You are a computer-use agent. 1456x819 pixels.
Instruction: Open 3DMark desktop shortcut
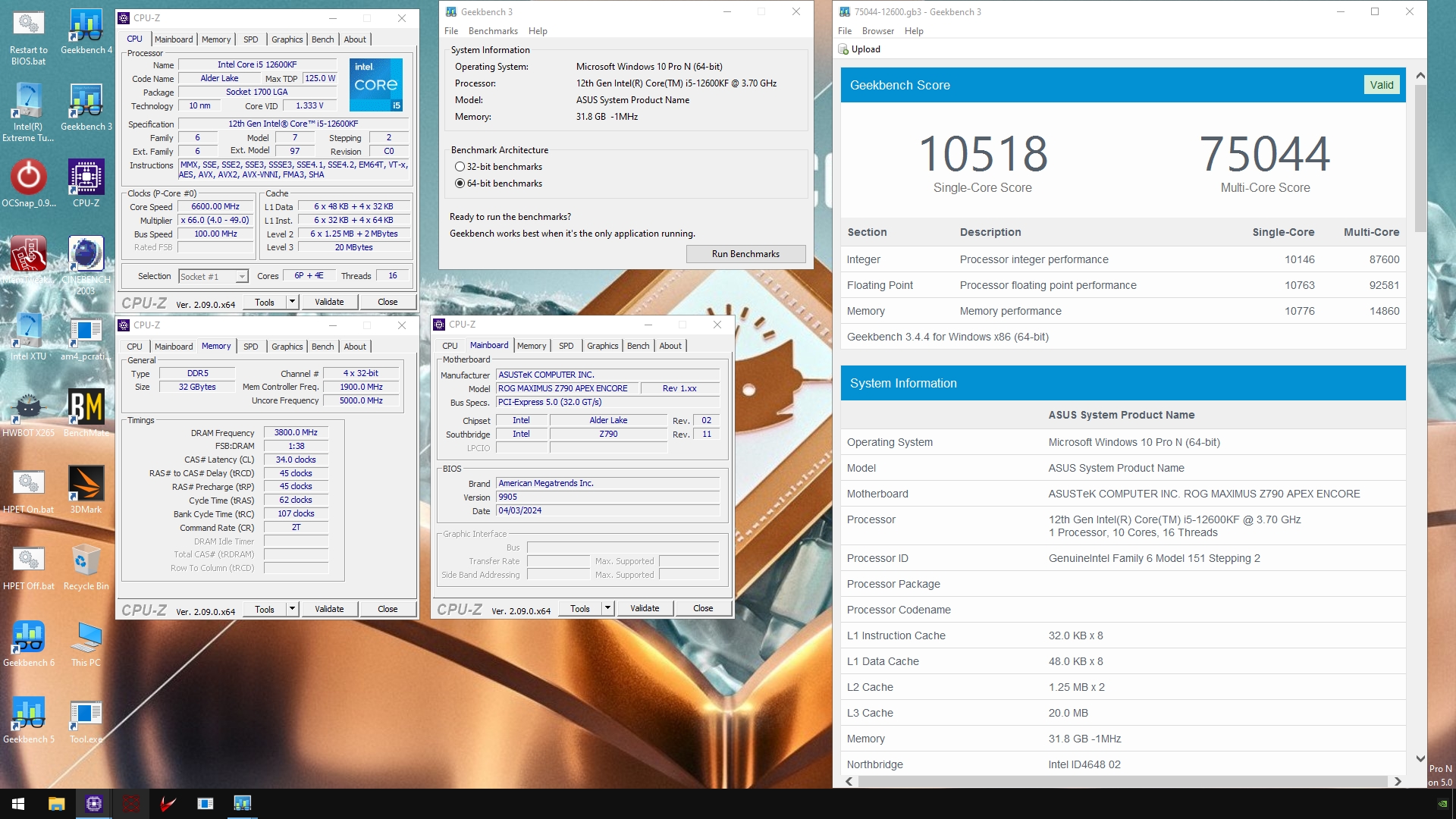[86, 491]
